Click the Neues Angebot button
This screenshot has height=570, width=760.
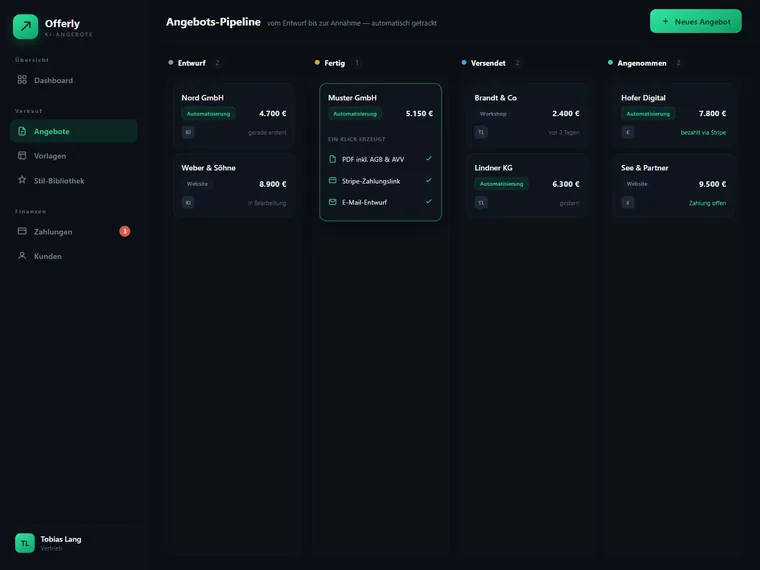tap(696, 21)
